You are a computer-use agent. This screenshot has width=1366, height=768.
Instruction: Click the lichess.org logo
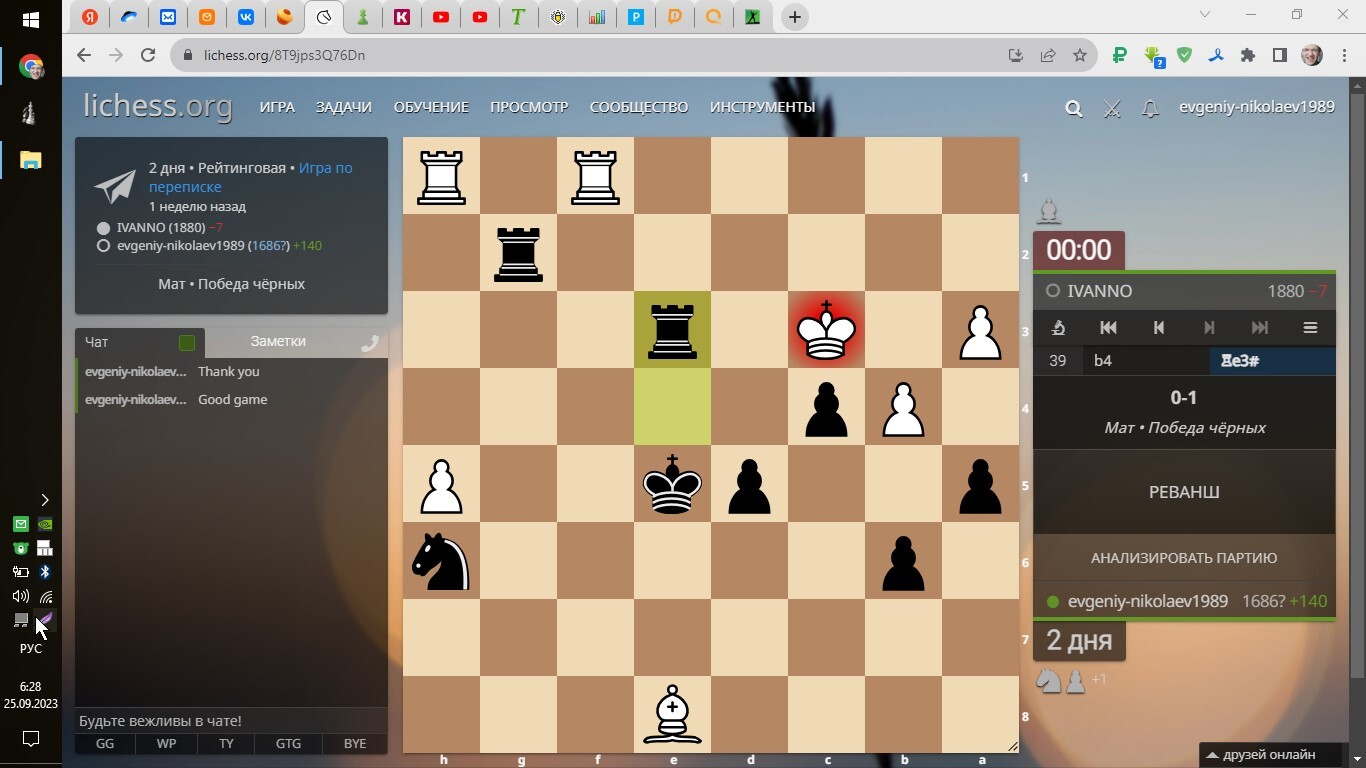[157, 105]
